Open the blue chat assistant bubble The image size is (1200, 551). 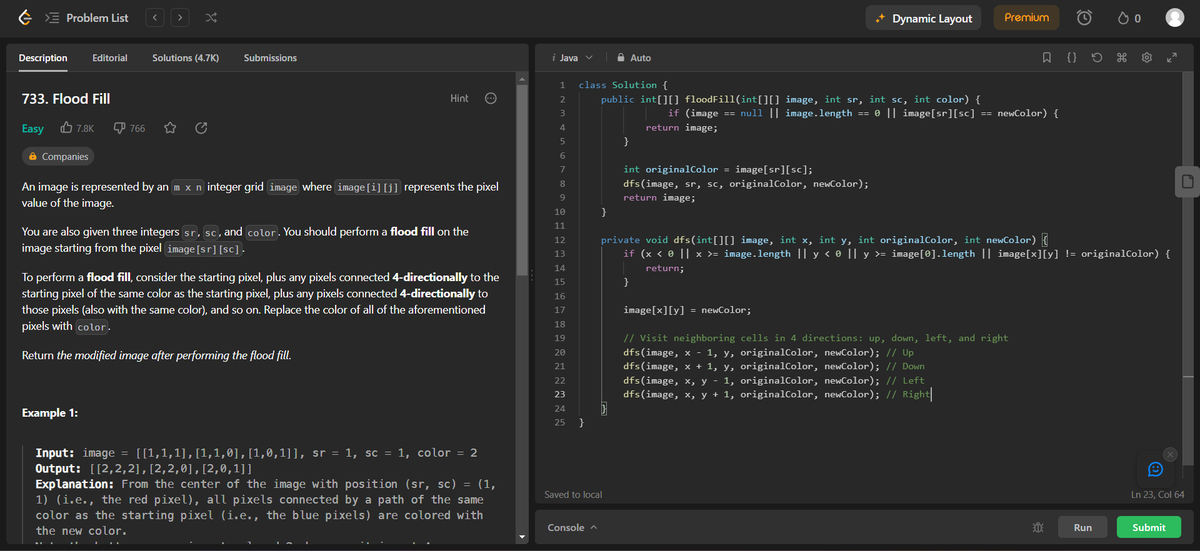[x=1155, y=468]
